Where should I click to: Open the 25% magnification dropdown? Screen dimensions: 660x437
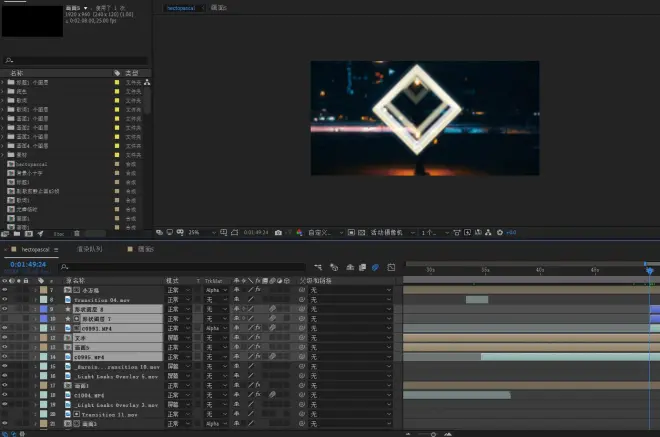click(x=198, y=232)
